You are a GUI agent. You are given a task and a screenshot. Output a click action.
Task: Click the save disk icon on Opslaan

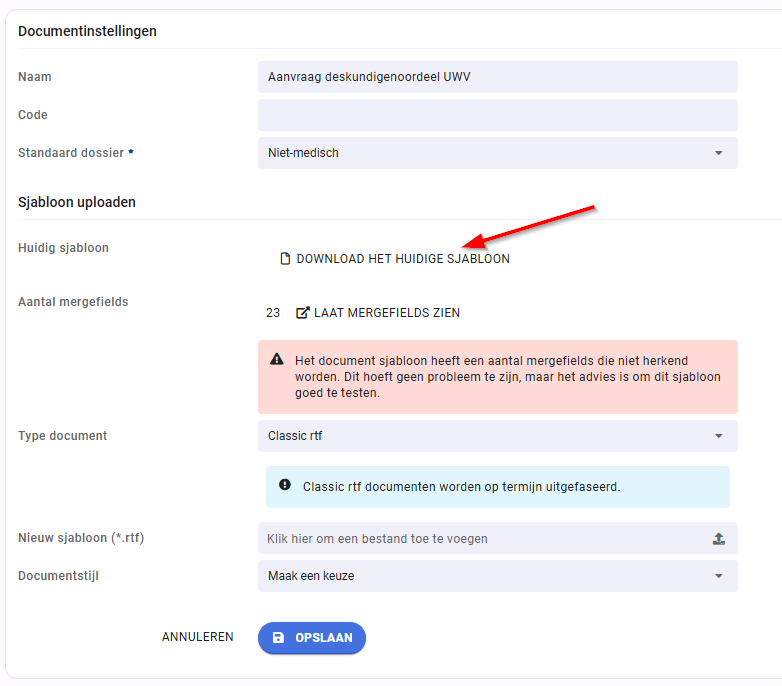pyautogui.click(x=278, y=638)
